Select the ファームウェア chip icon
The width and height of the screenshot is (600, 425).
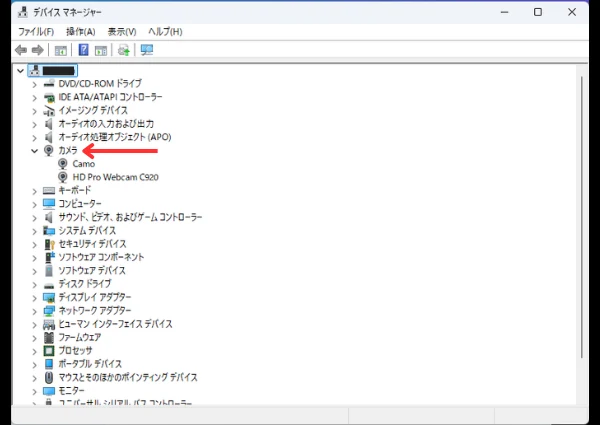(49, 337)
